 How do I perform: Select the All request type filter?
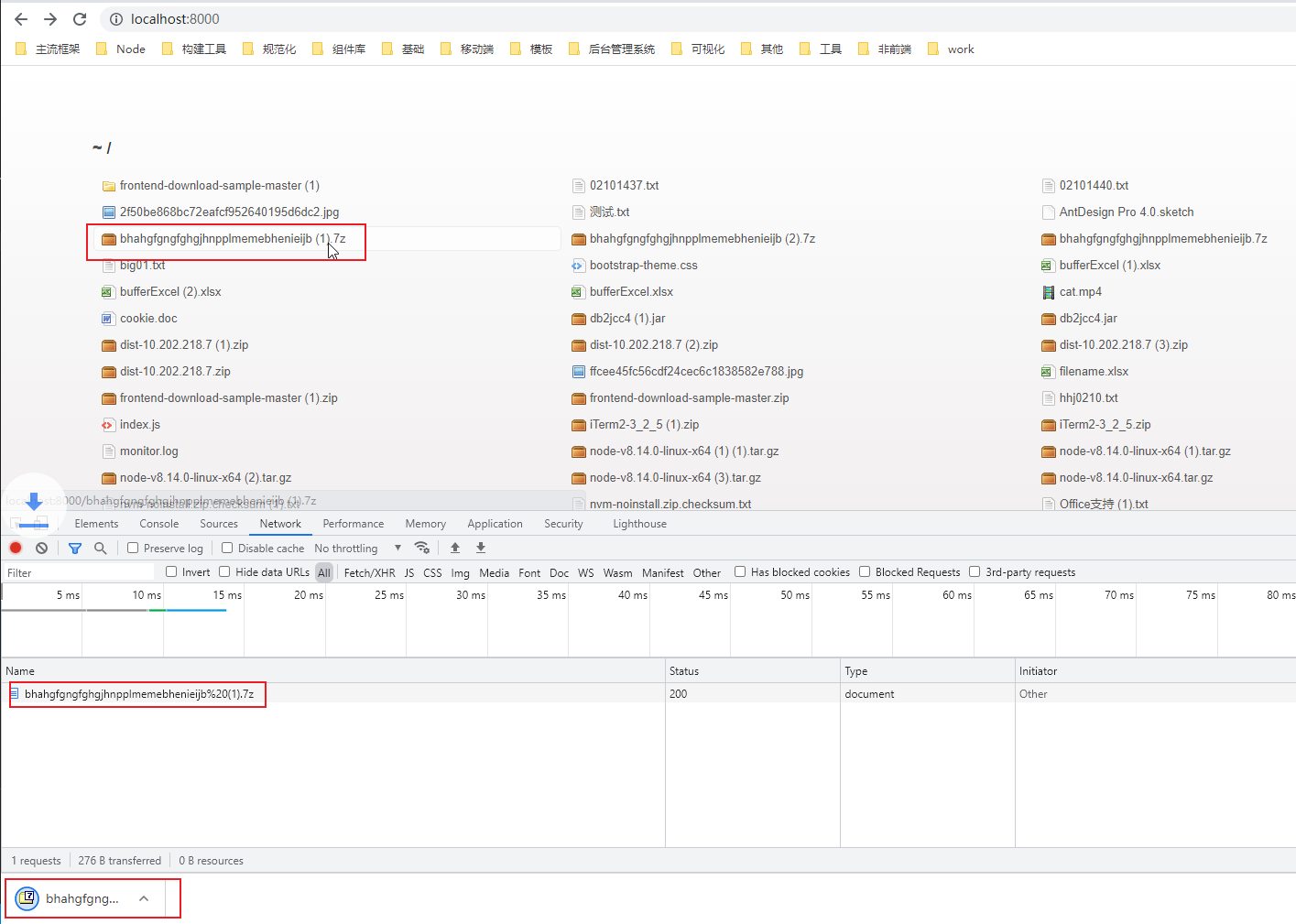(324, 573)
